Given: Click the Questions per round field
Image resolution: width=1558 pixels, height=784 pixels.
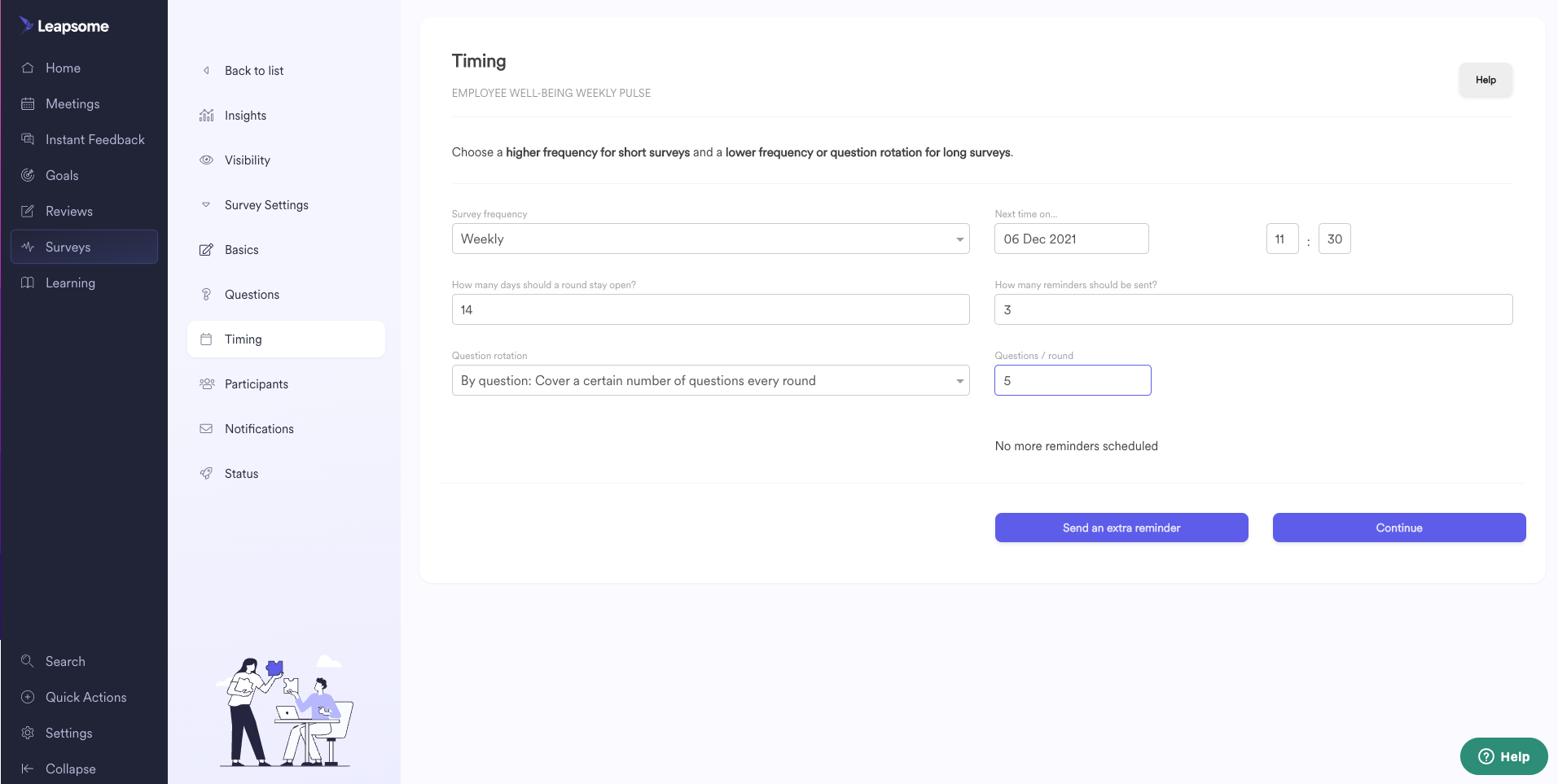Looking at the screenshot, I should (x=1073, y=380).
